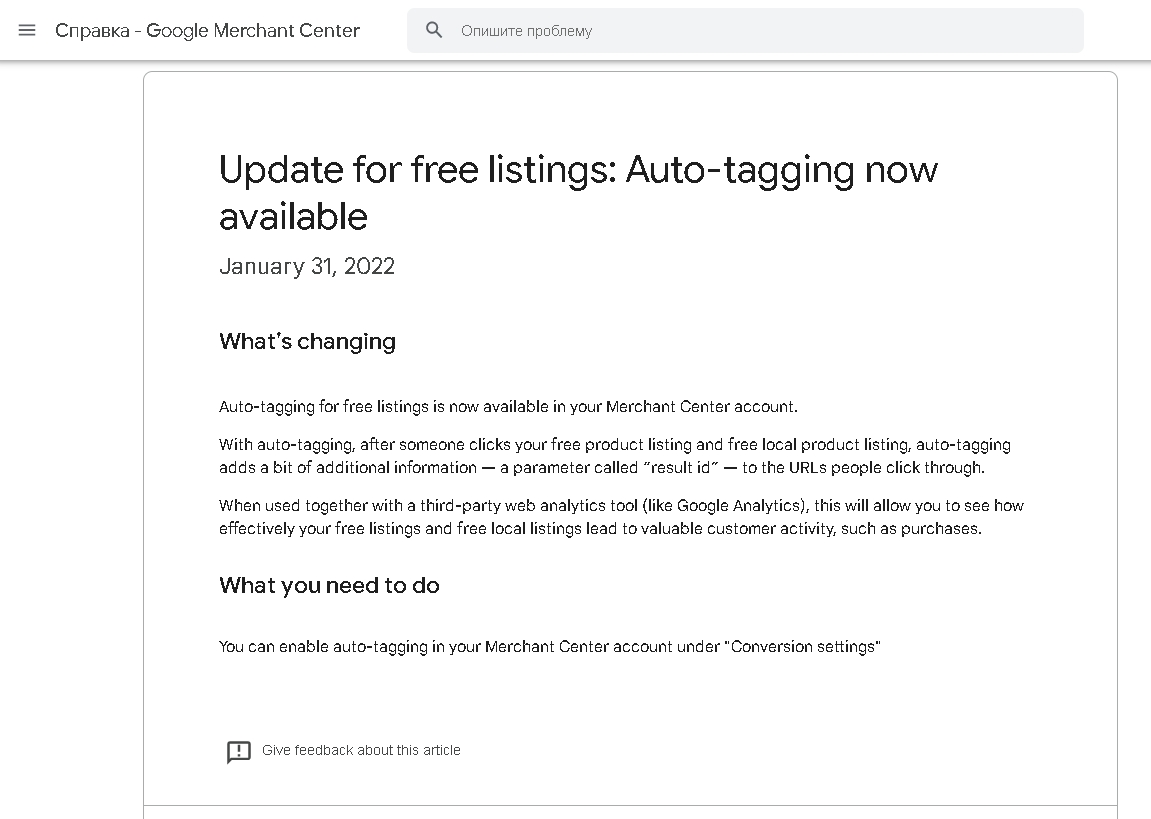1151x819 pixels.
Task: Click the magnifier search icon
Action: click(434, 30)
